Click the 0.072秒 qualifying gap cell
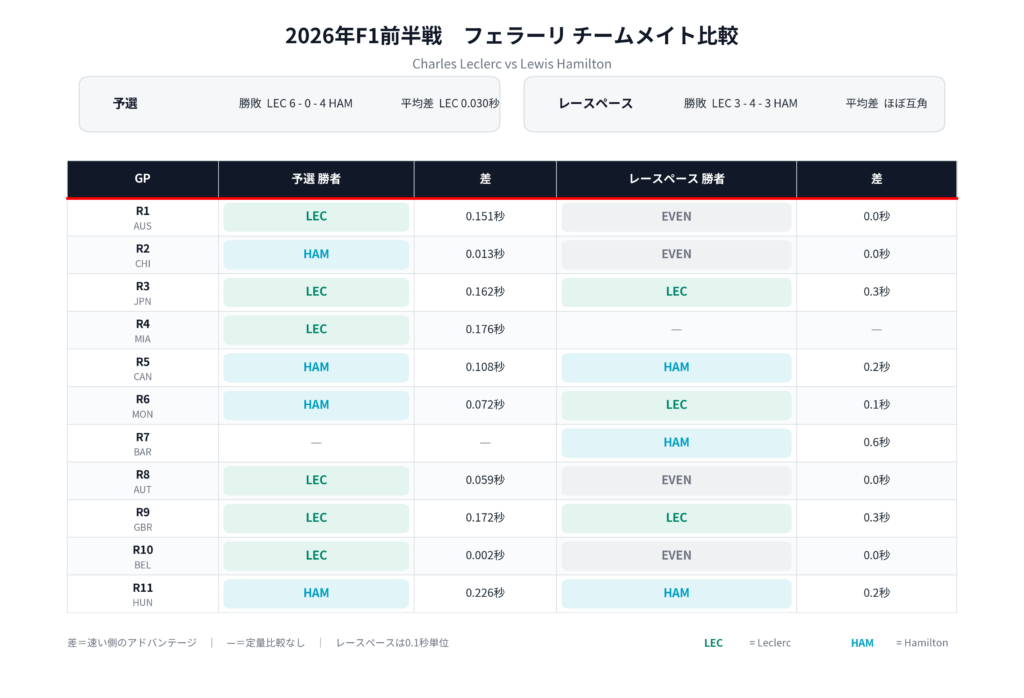 click(485, 405)
